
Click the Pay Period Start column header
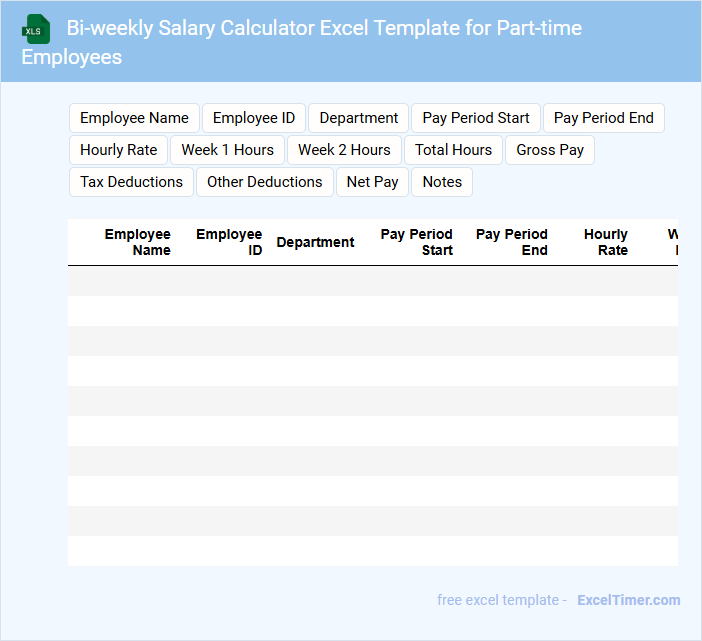416,242
